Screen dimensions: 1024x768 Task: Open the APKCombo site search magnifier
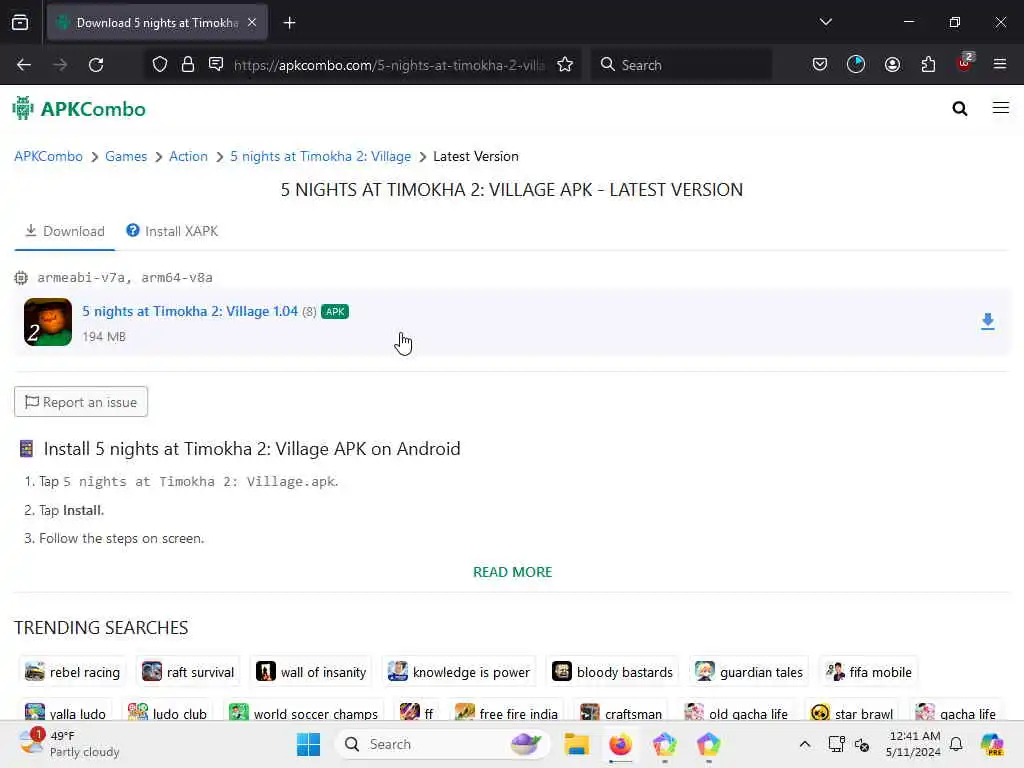(x=959, y=108)
